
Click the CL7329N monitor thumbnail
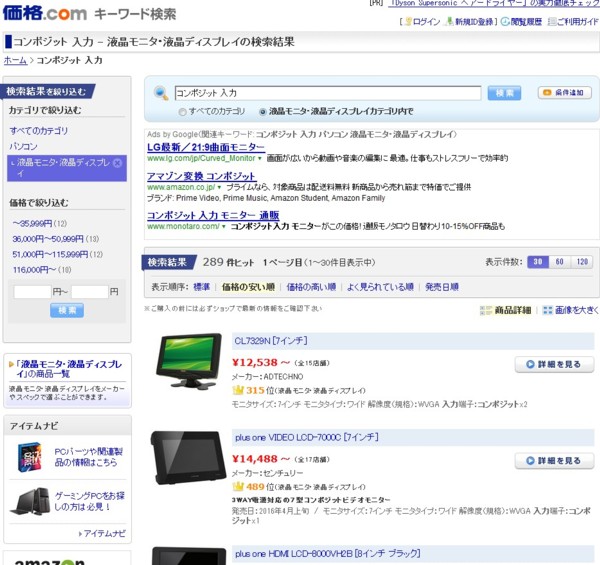point(189,361)
